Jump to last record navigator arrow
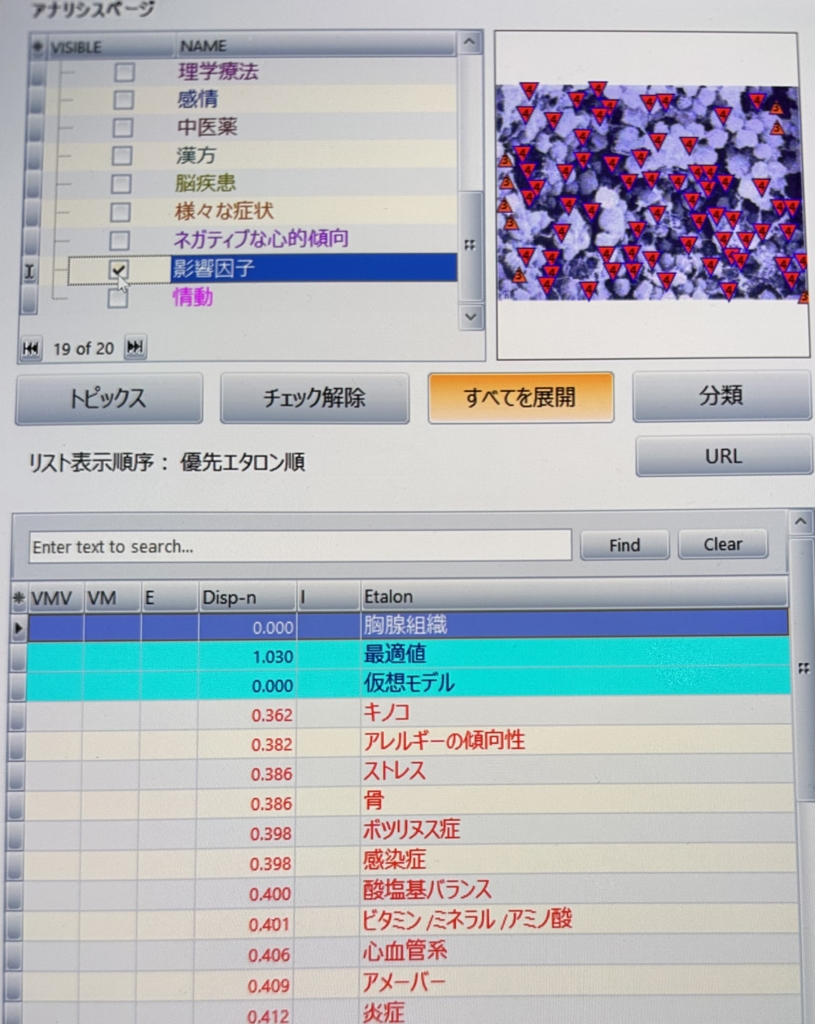 [135, 348]
